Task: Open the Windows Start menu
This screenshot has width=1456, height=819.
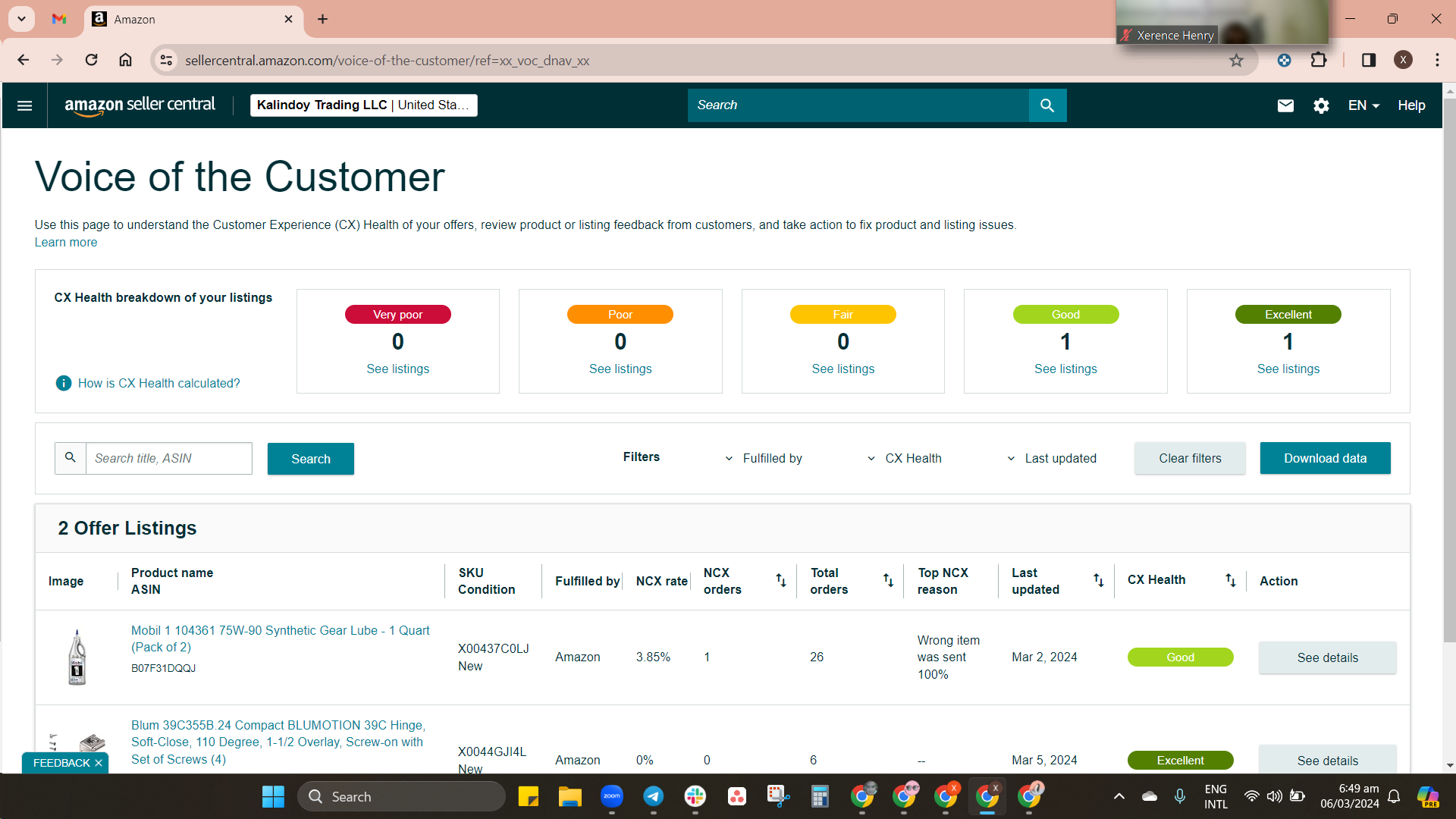Action: tap(273, 796)
